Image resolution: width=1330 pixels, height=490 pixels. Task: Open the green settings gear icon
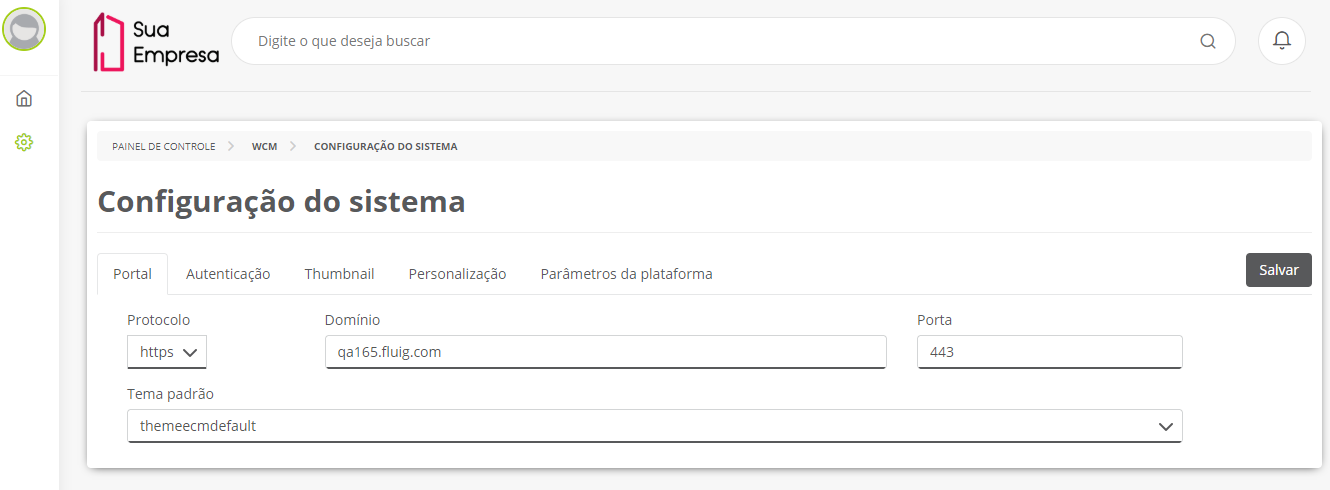pos(24,143)
